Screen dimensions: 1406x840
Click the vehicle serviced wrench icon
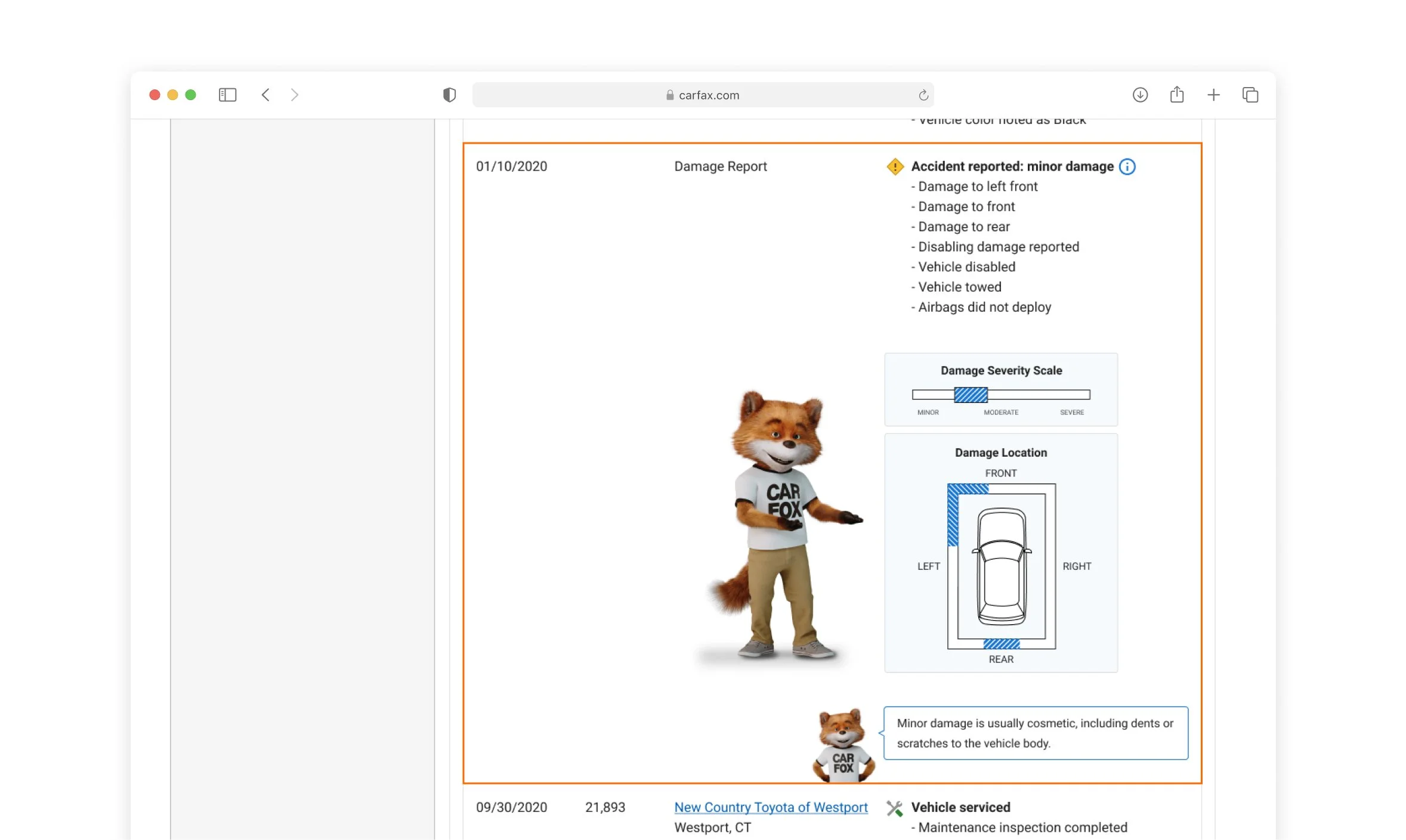coord(894,808)
